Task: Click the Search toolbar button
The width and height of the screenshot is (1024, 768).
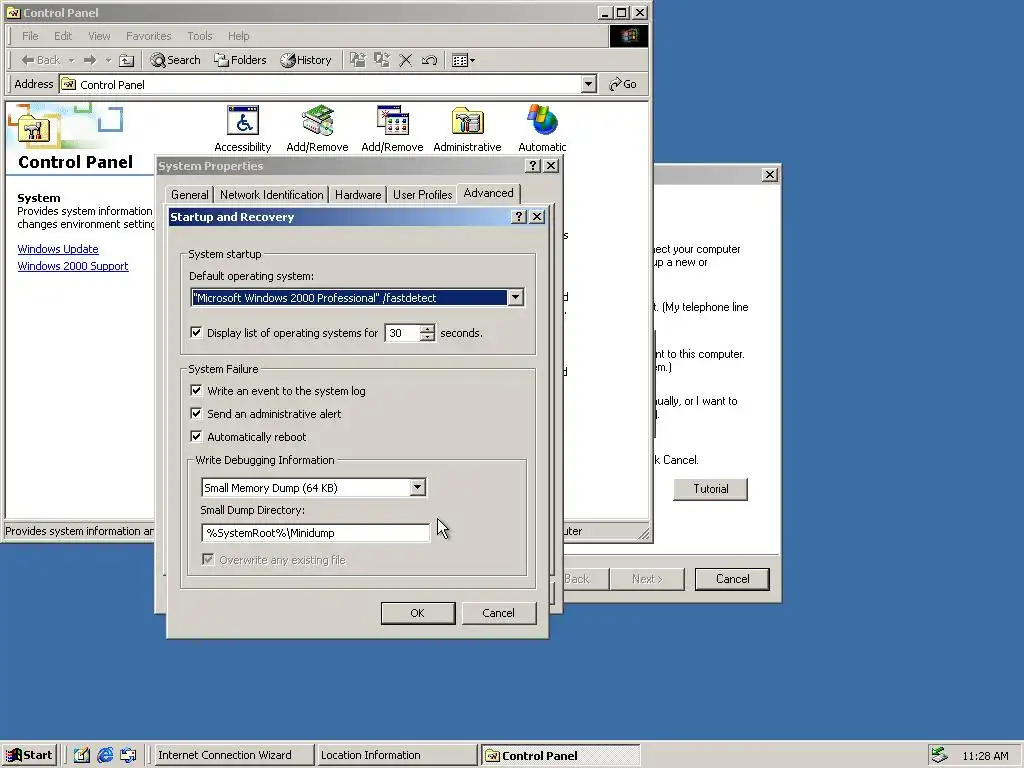Action: tap(175, 60)
